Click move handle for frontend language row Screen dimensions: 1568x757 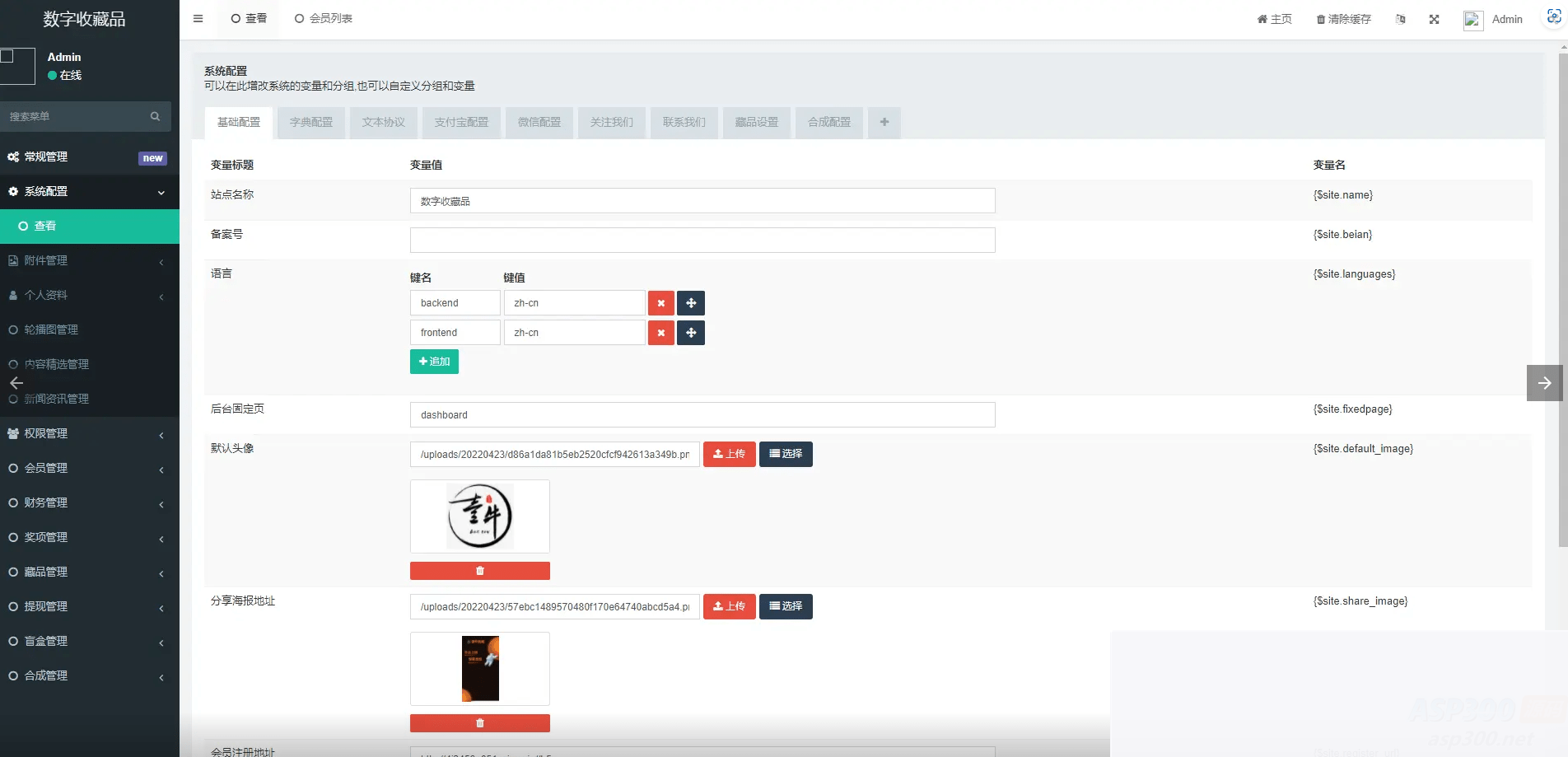tap(691, 333)
